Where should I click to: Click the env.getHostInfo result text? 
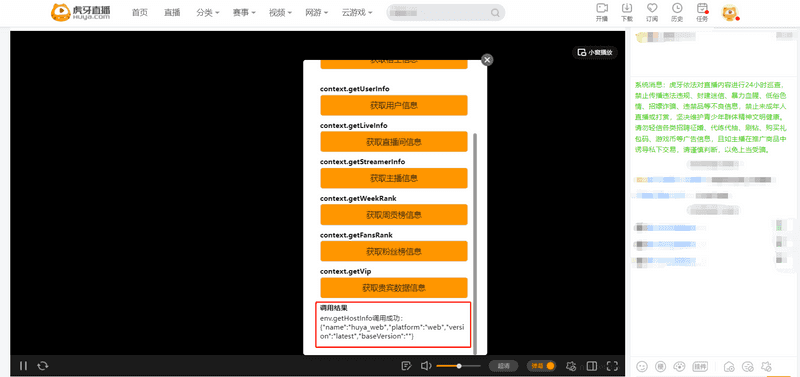(392, 328)
